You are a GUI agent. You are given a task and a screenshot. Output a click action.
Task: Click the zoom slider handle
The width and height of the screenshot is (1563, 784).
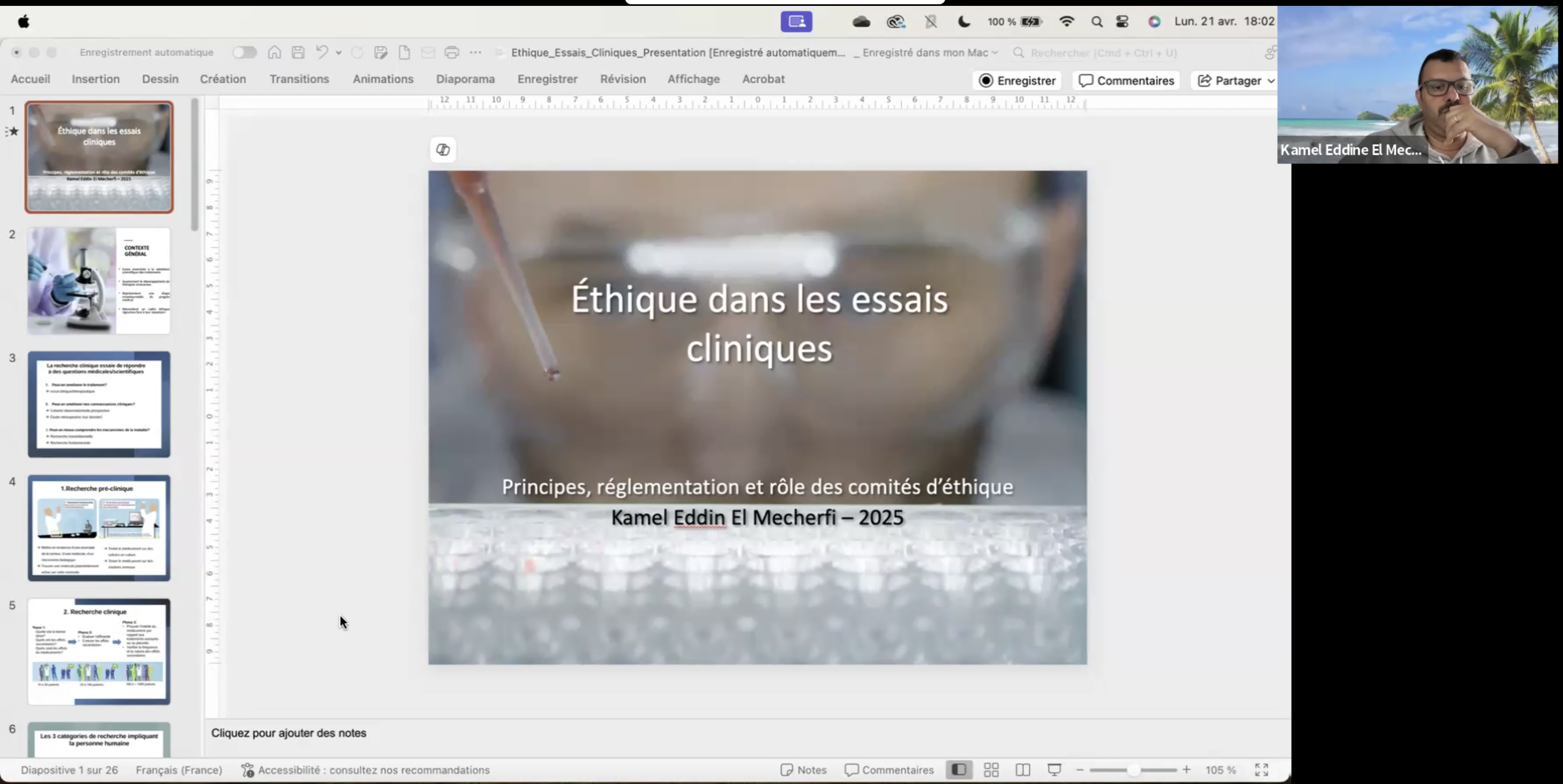coord(1133,770)
